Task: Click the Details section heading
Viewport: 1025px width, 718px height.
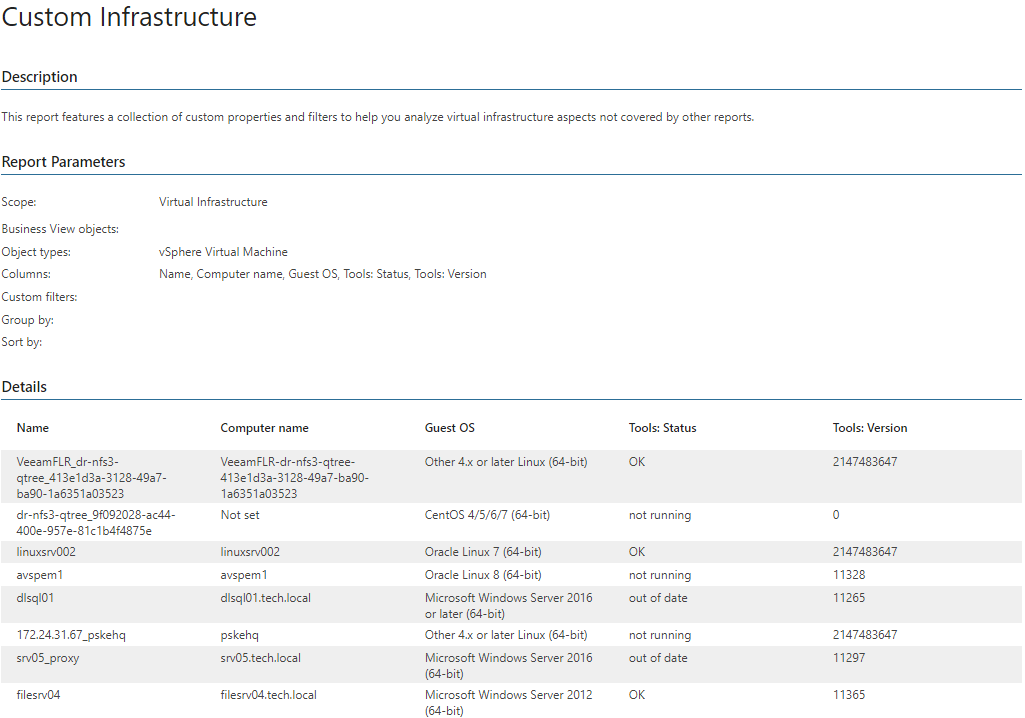Action: (x=24, y=387)
